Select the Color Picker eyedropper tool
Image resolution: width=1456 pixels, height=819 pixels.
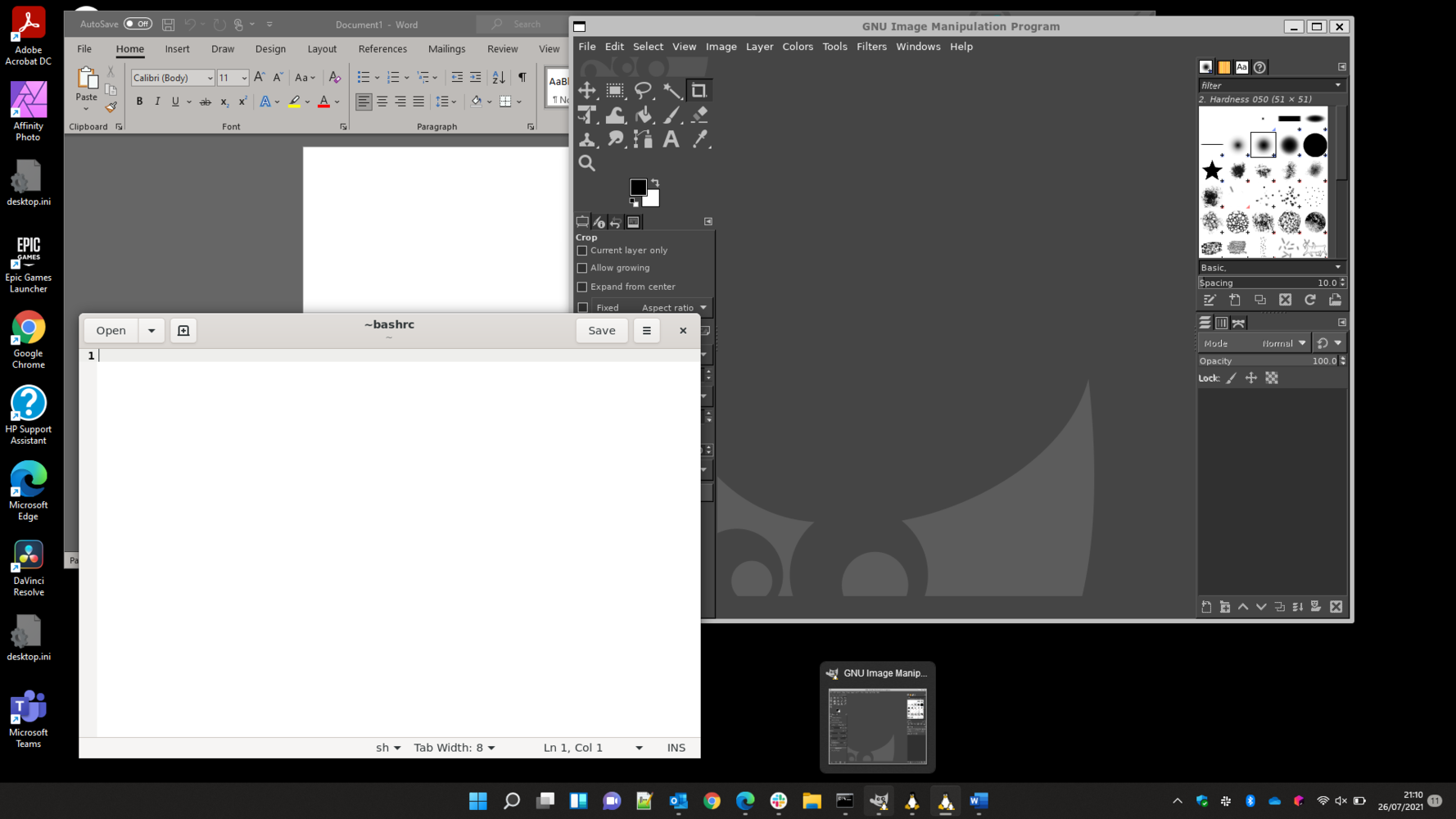click(699, 139)
